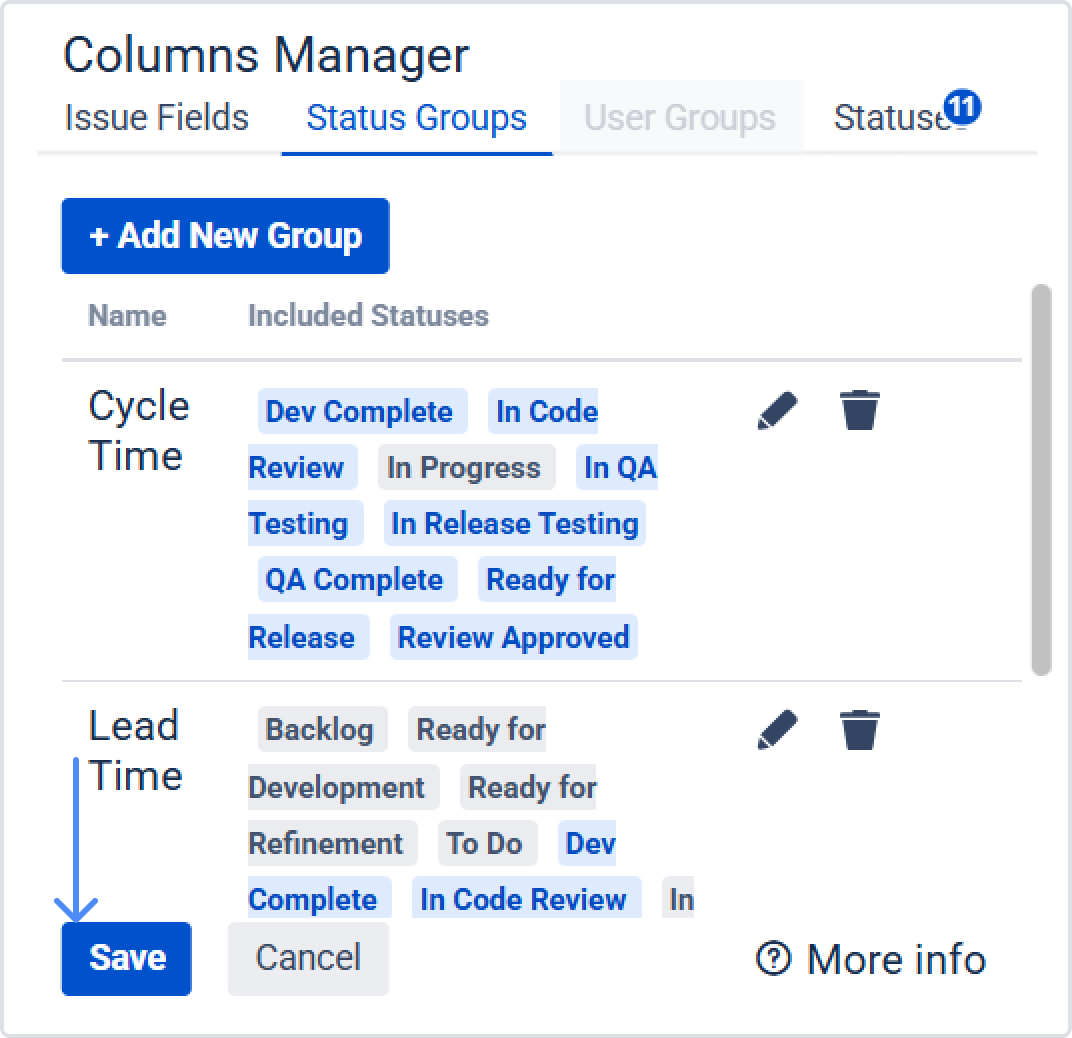1072x1038 pixels.
Task: Click the Dev Complete tag in Cycle Time
Action: (360, 412)
